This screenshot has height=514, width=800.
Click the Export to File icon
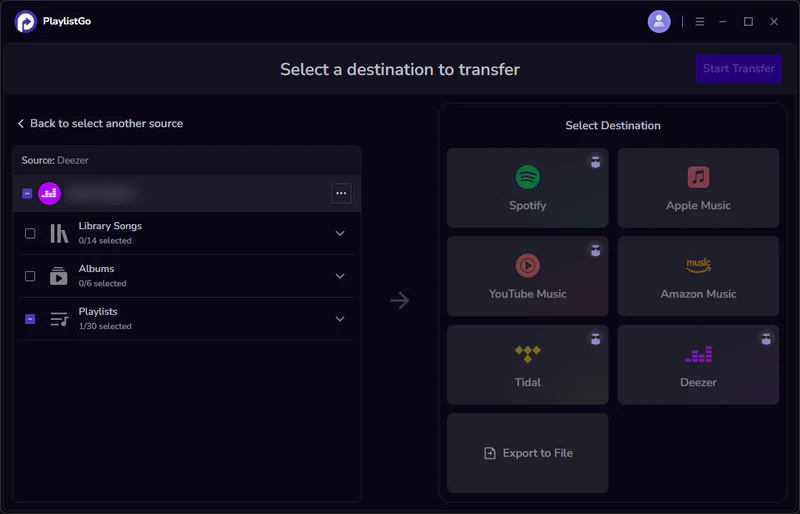(x=489, y=453)
